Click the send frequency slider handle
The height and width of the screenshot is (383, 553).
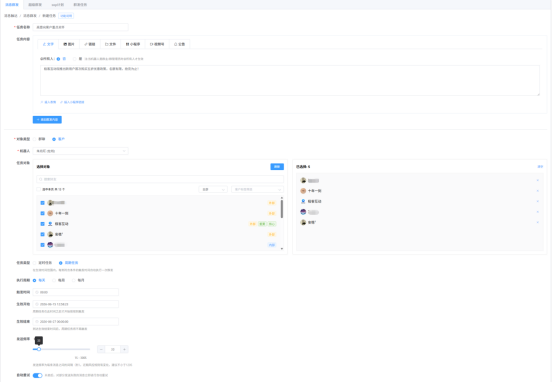point(39,349)
